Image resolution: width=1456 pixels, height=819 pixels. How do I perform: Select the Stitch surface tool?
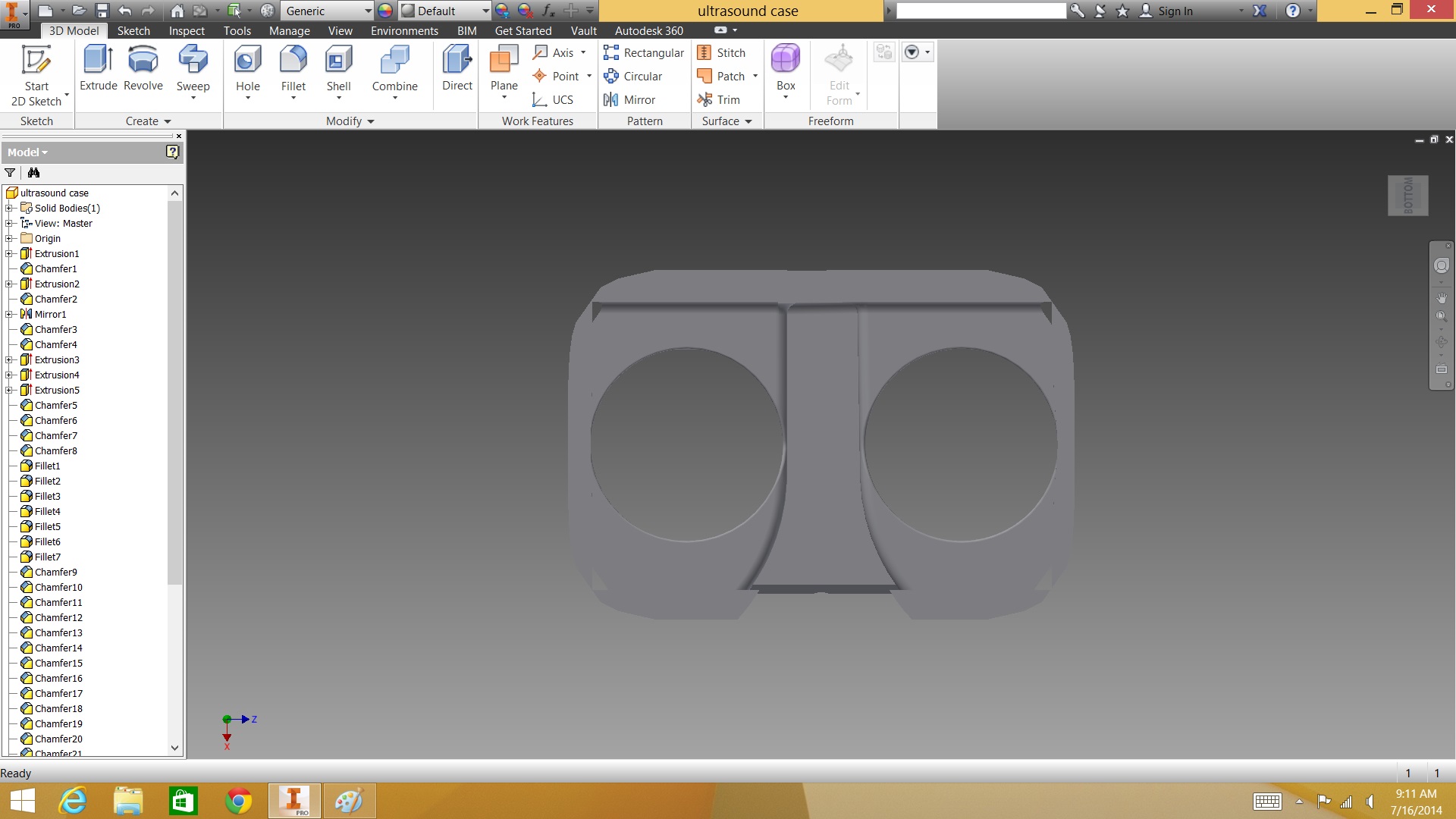click(721, 52)
